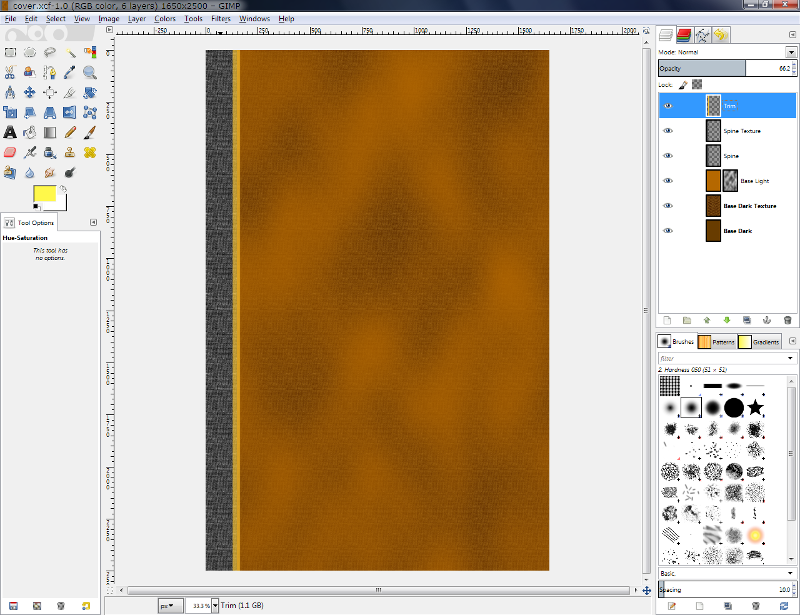Viewport: 800px width, 615px height.
Task: Toggle visibility of the Spine layer
Action: (668, 156)
